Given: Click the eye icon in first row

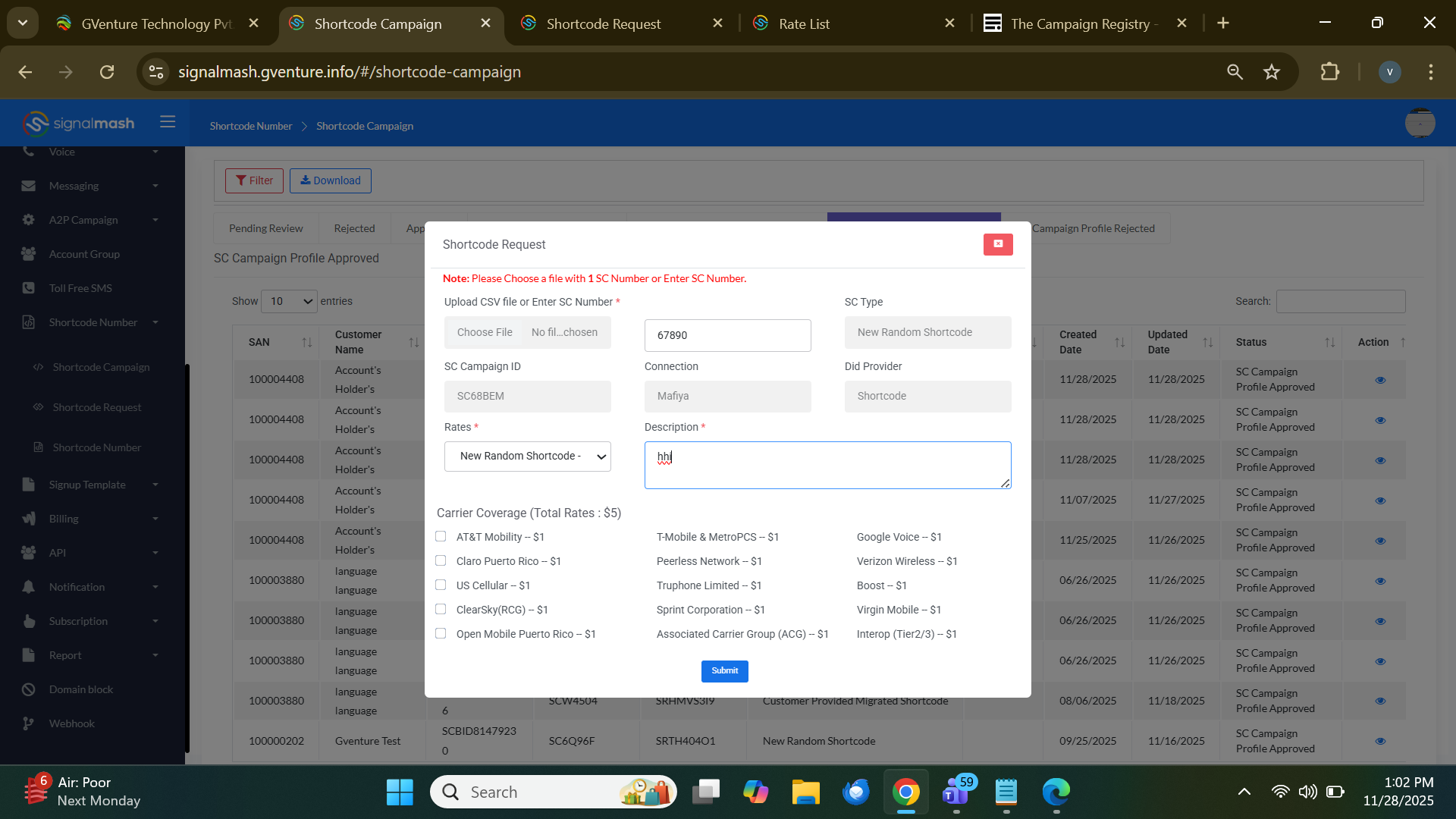Looking at the screenshot, I should click(1379, 380).
